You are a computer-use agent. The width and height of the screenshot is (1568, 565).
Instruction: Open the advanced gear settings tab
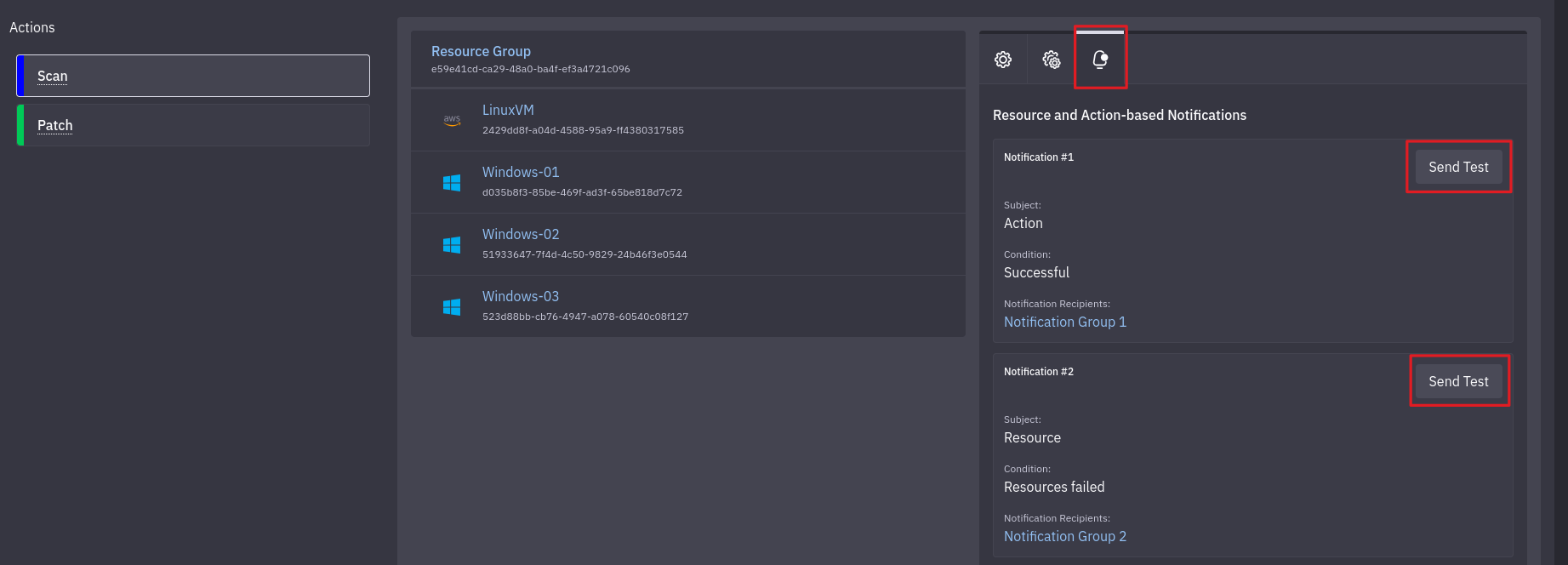1052,60
